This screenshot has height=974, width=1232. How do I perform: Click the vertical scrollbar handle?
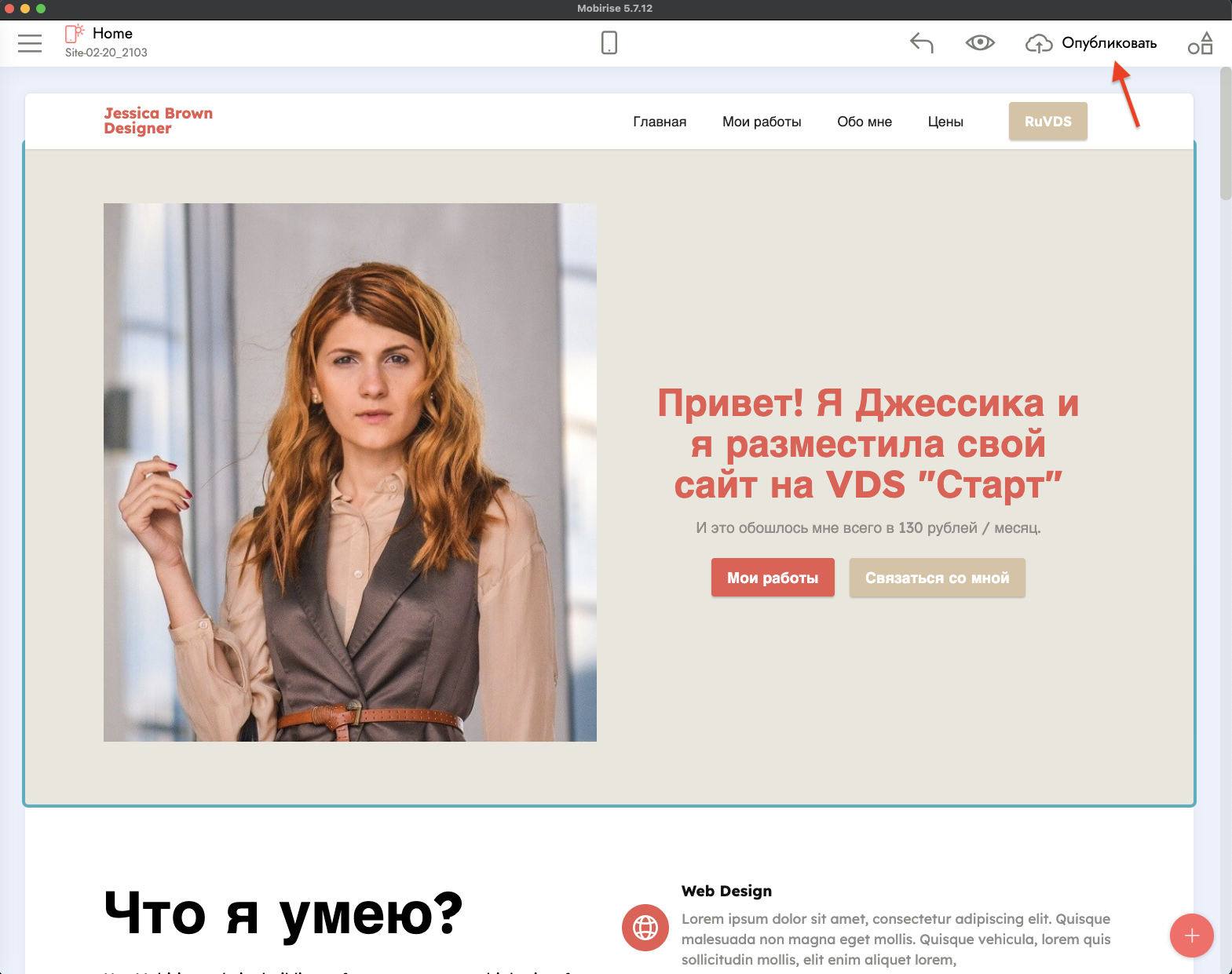pos(1226,133)
